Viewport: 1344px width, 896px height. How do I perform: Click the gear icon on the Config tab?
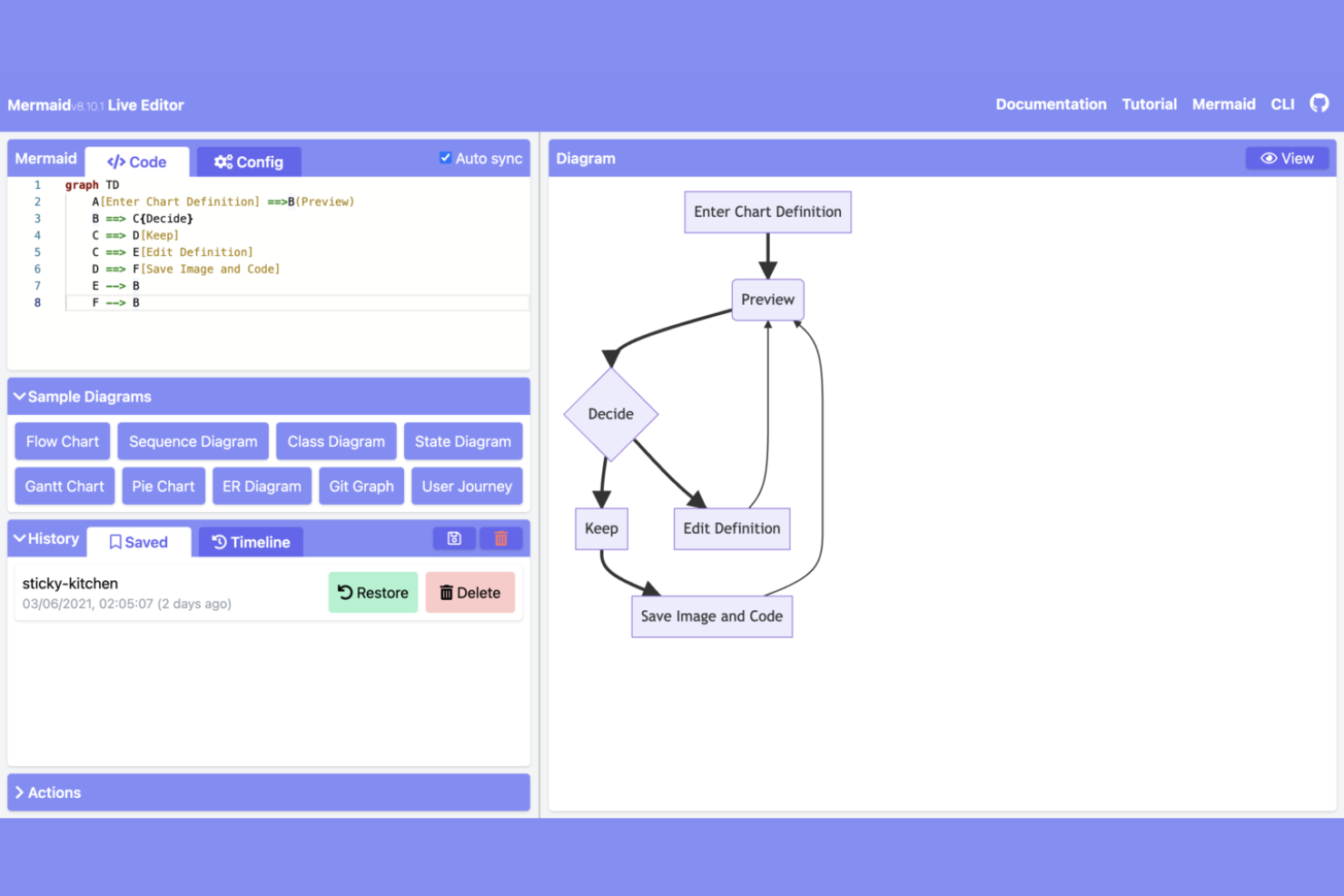[x=223, y=162]
